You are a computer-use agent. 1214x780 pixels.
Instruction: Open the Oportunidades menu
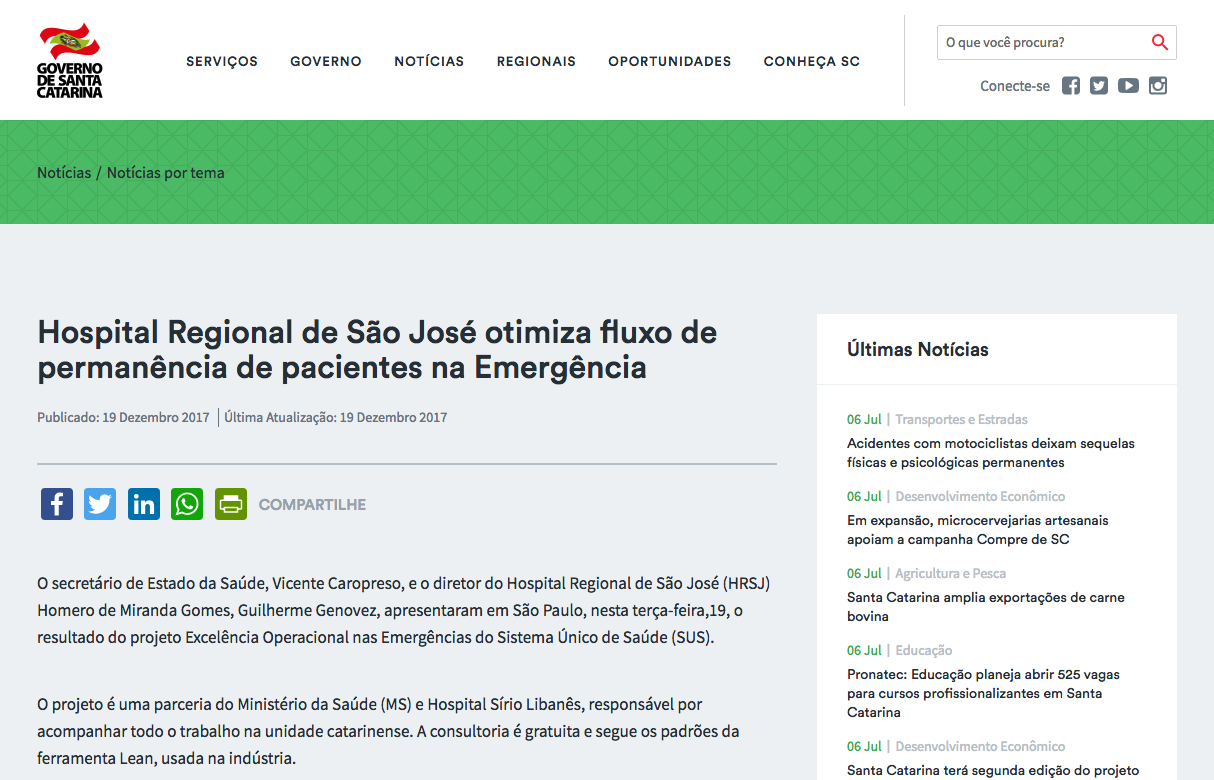[x=670, y=61]
